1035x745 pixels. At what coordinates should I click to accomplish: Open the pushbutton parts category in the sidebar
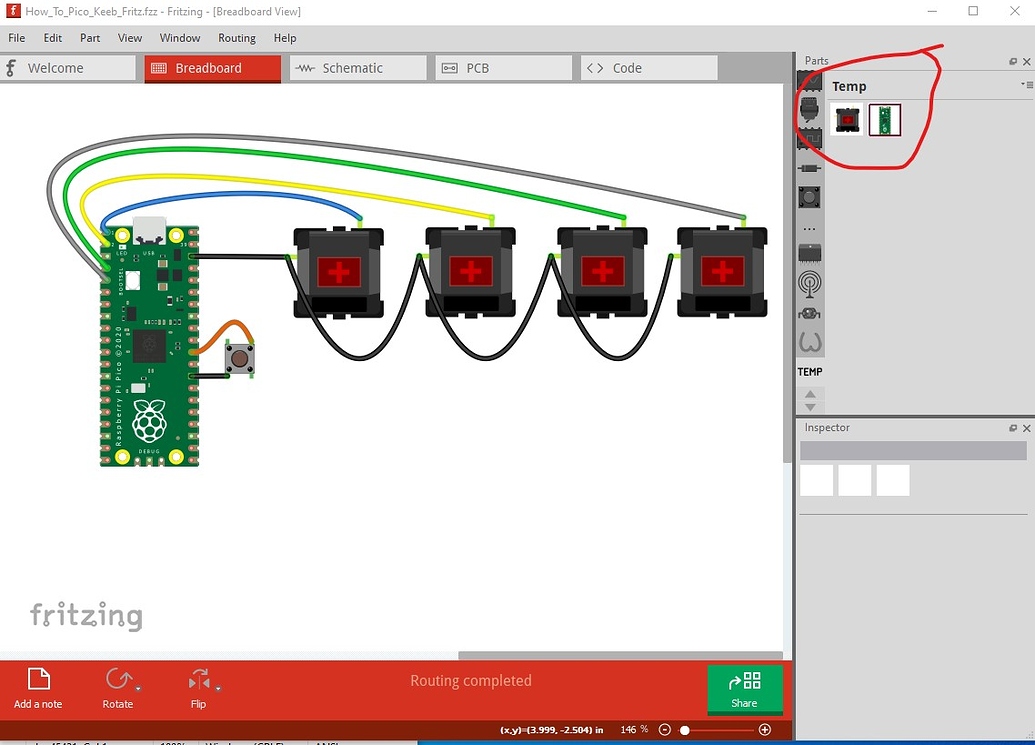coord(810,197)
